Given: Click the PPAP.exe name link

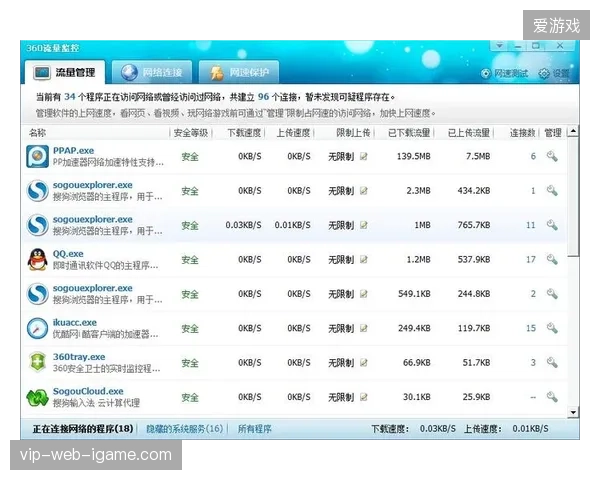Looking at the screenshot, I should [73, 150].
